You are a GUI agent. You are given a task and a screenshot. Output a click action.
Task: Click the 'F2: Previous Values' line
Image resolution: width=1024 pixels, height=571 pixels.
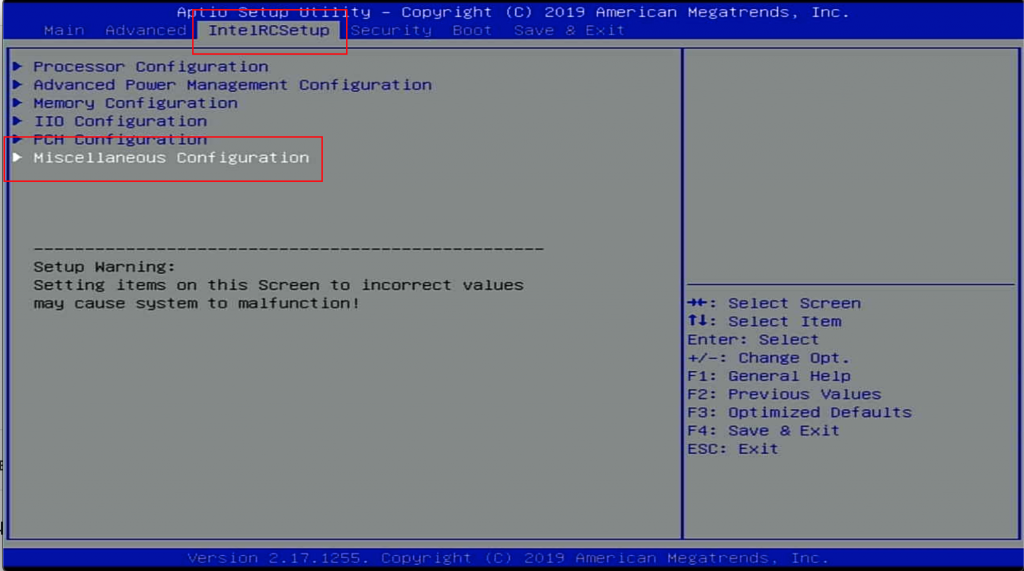(784, 395)
